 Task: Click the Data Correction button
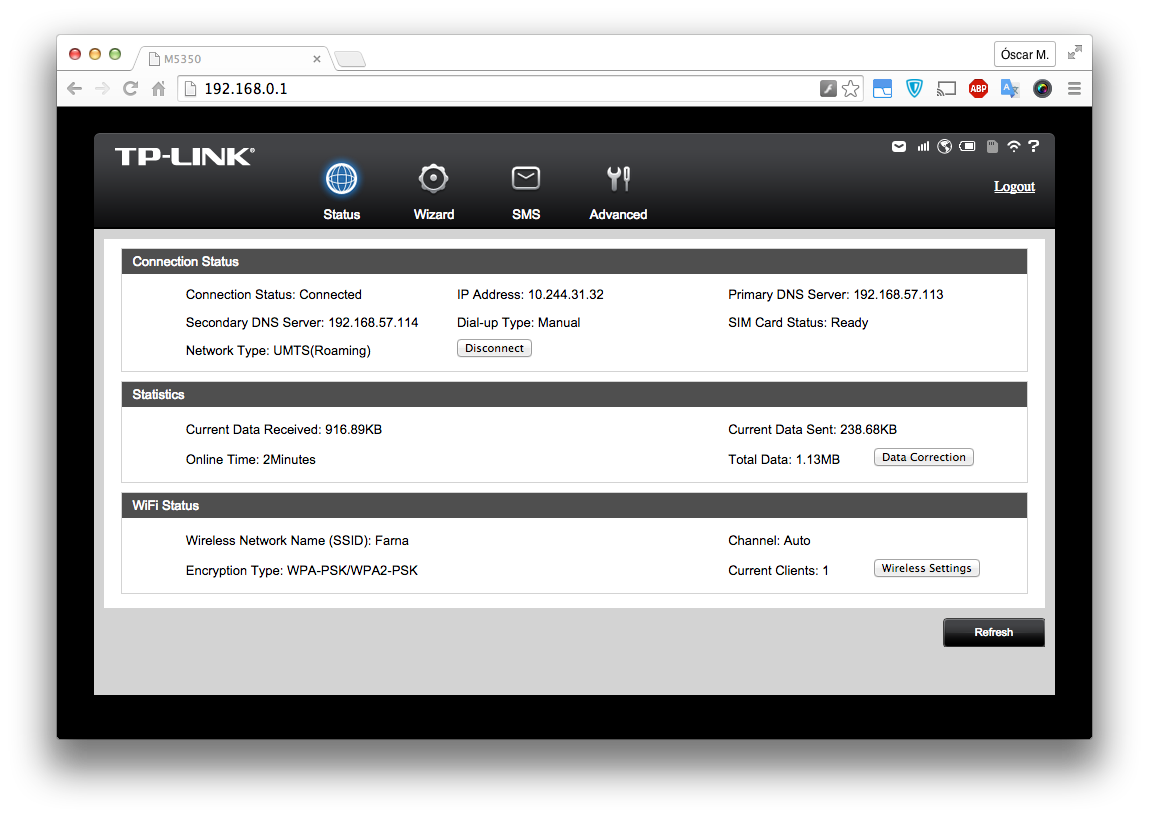(923, 457)
